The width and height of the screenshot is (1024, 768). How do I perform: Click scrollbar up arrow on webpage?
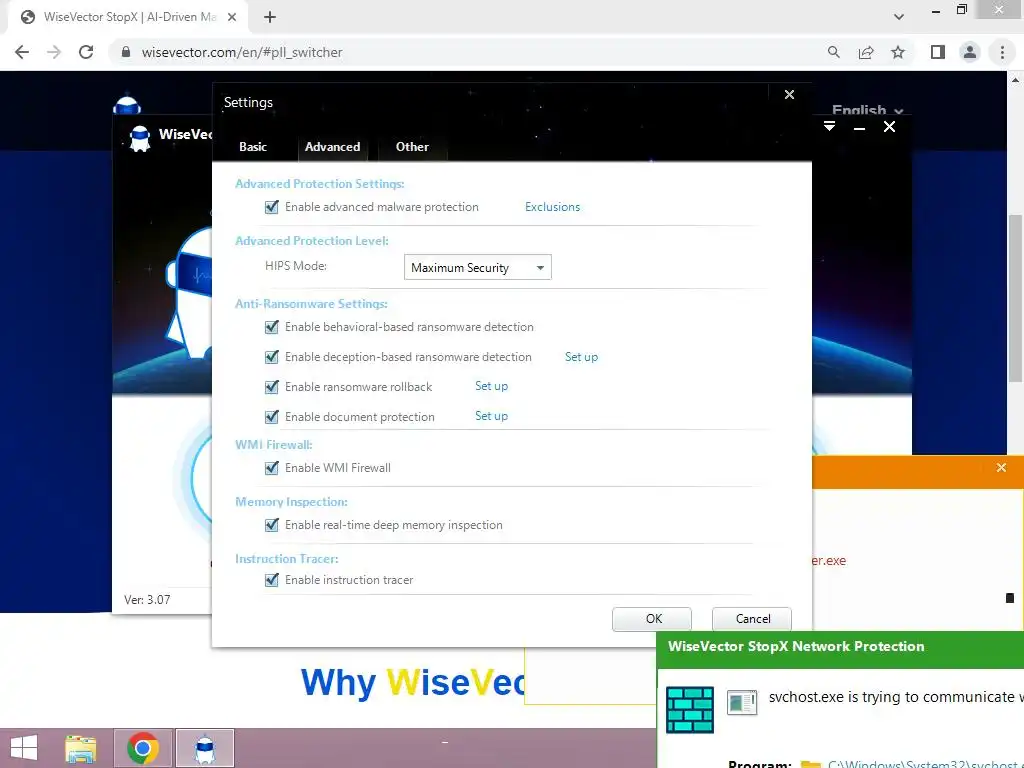pyautogui.click(x=1015, y=79)
